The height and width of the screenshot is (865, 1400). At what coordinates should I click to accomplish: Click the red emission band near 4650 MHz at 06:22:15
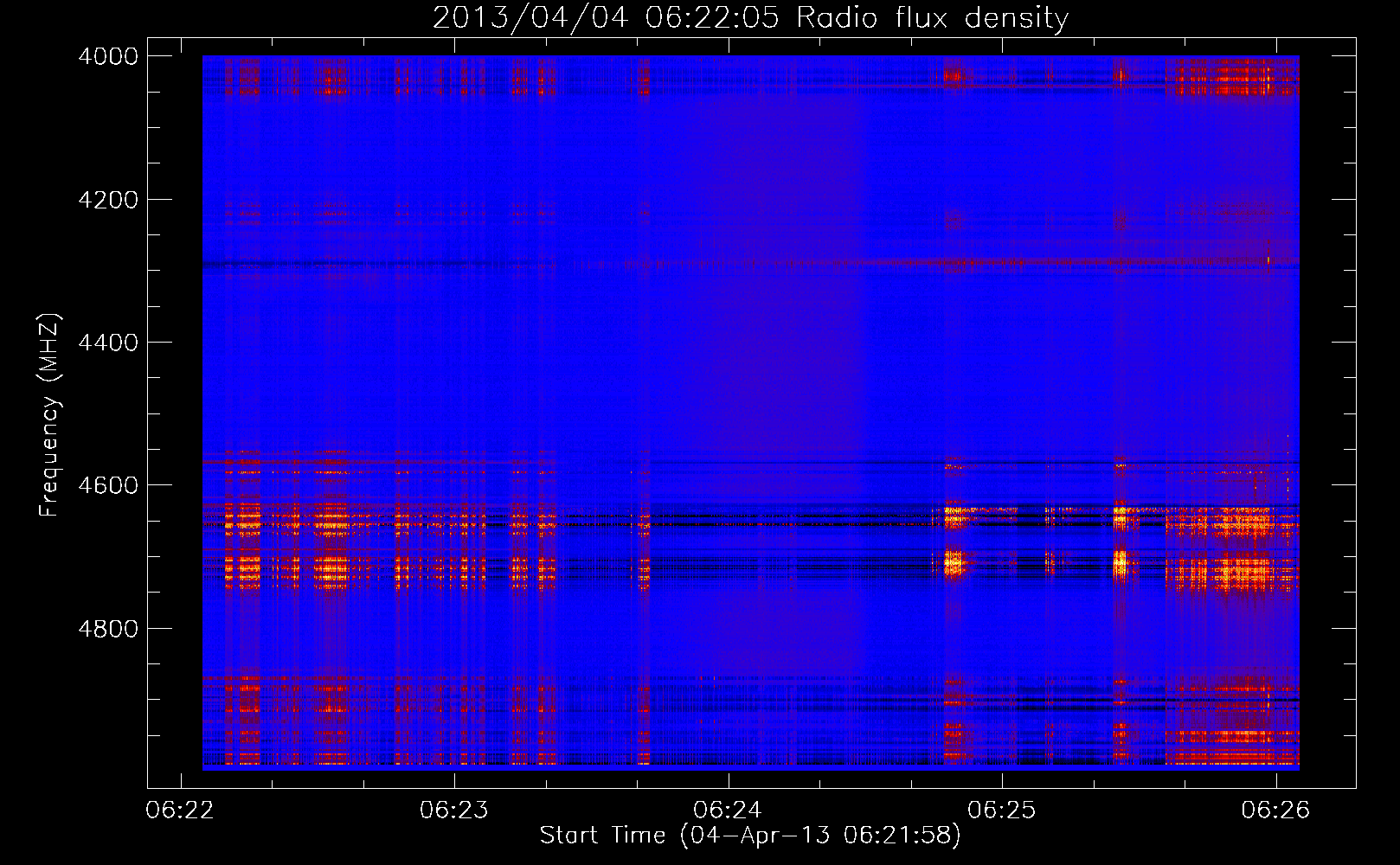(x=244, y=522)
